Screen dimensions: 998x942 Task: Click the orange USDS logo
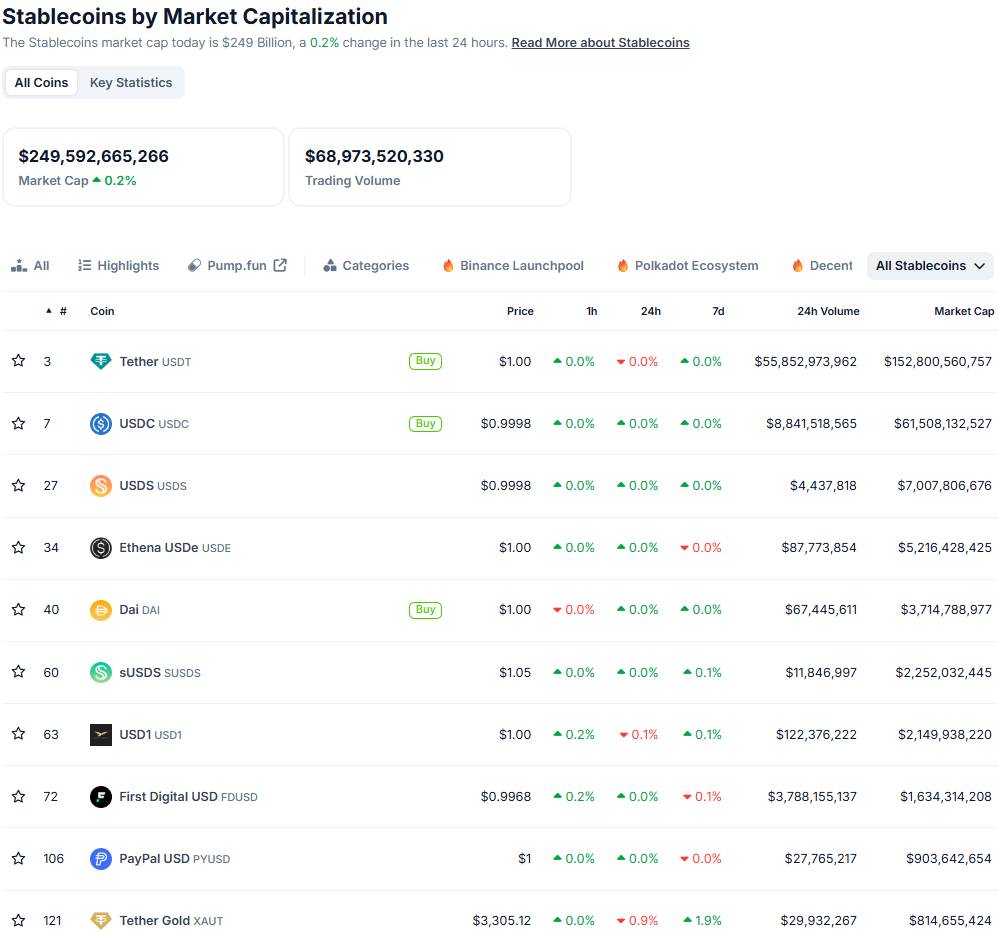click(x=101, y=485)
